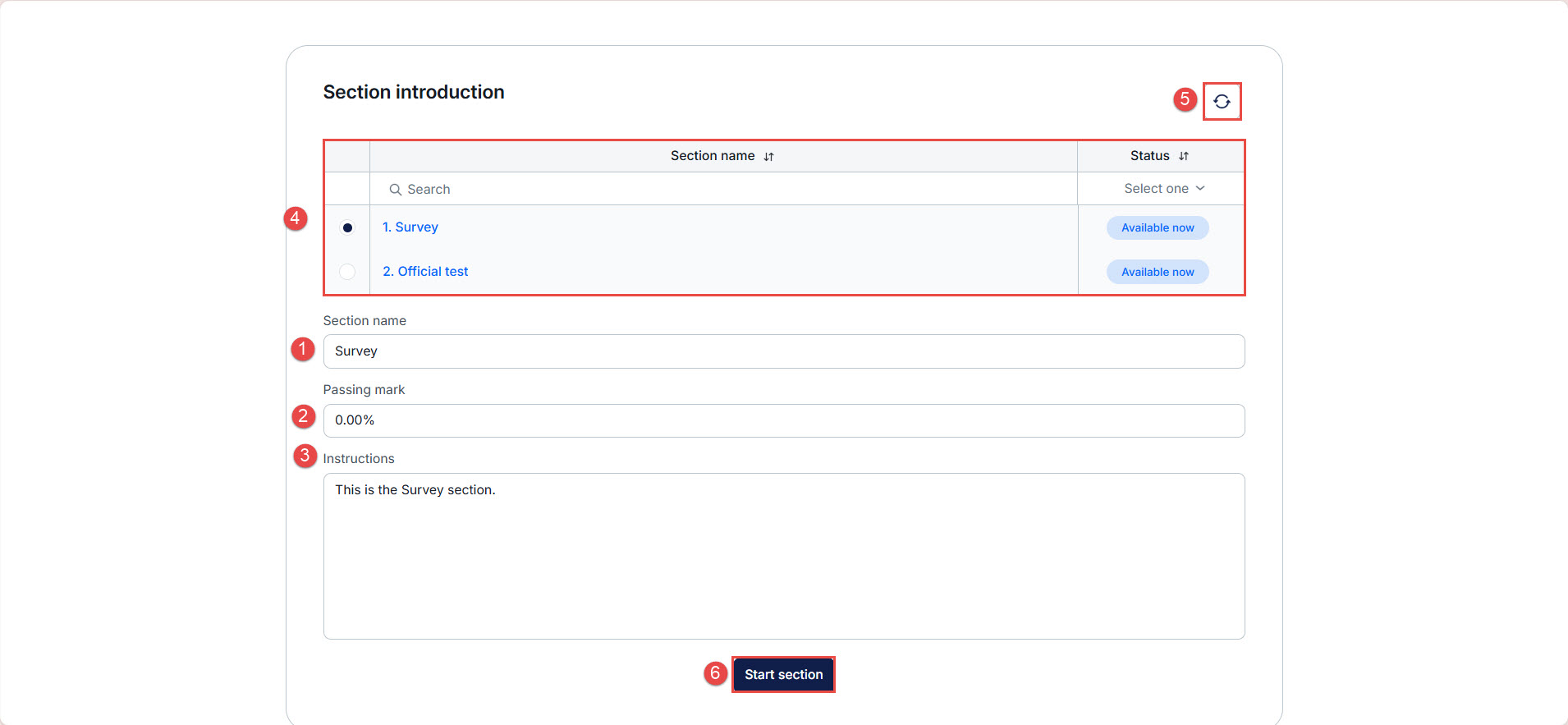This screenshot has width=1568, height=725.
Task: Select the Survey radio button
Action: [347, 227]
